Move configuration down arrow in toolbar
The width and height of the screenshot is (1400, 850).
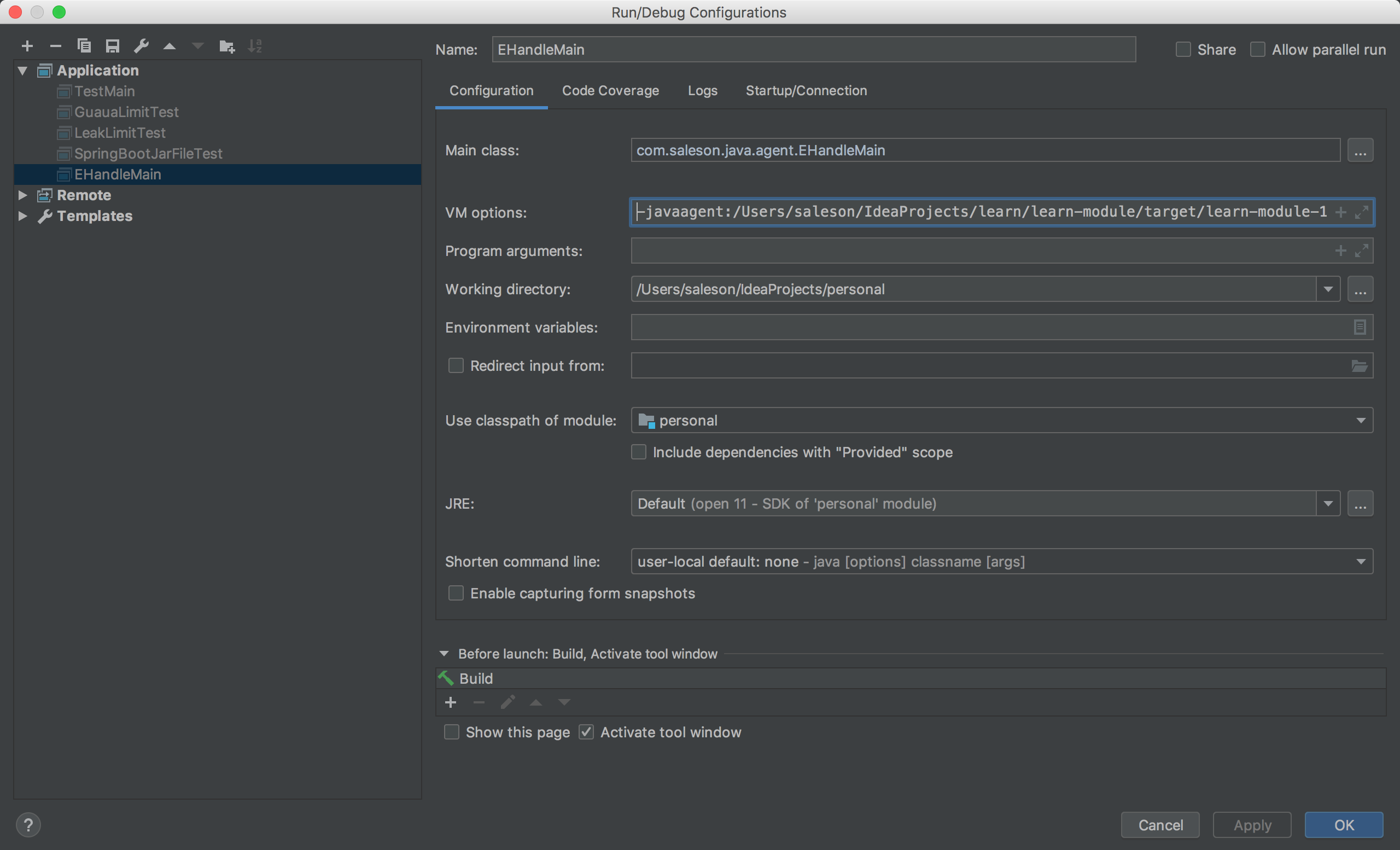(x=198, y=46)
